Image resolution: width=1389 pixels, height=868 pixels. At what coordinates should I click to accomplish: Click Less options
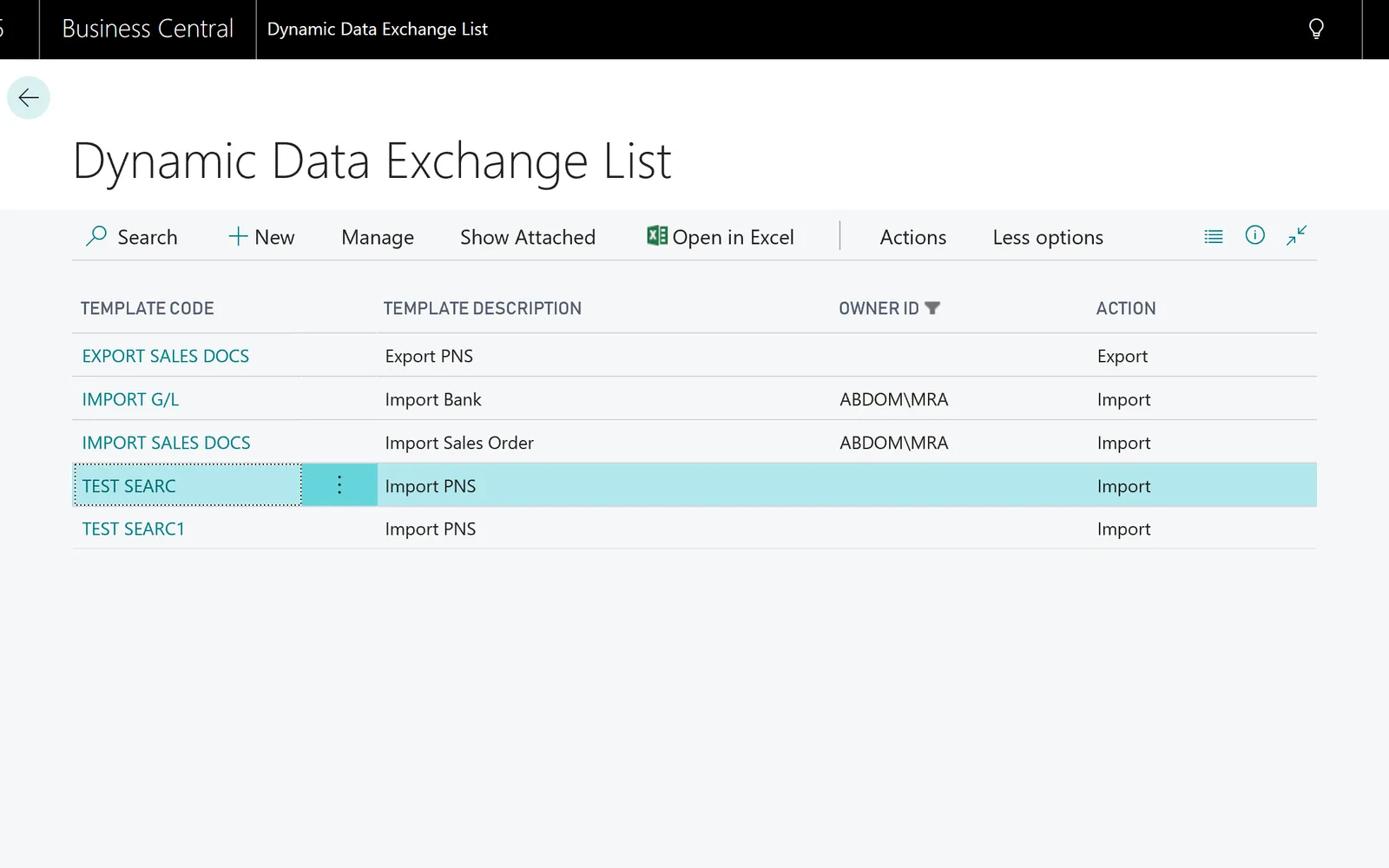[1048, 237]
